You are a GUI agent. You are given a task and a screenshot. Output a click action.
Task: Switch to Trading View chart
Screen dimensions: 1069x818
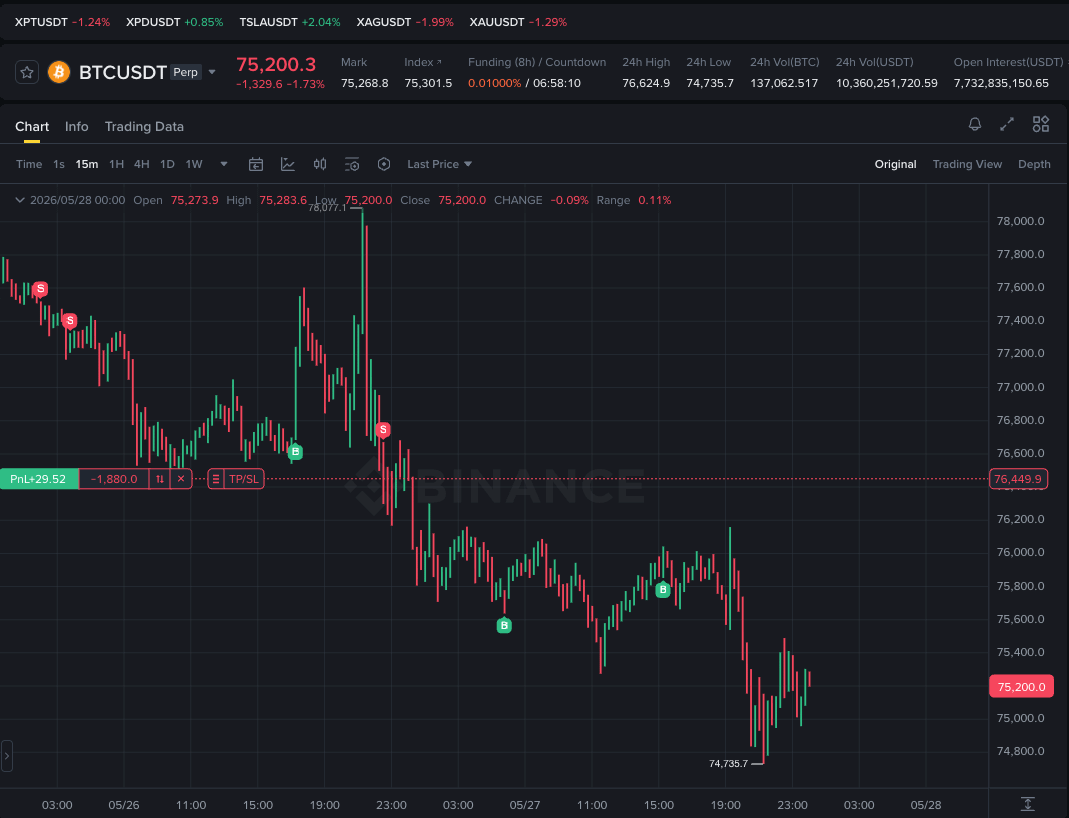967,164
